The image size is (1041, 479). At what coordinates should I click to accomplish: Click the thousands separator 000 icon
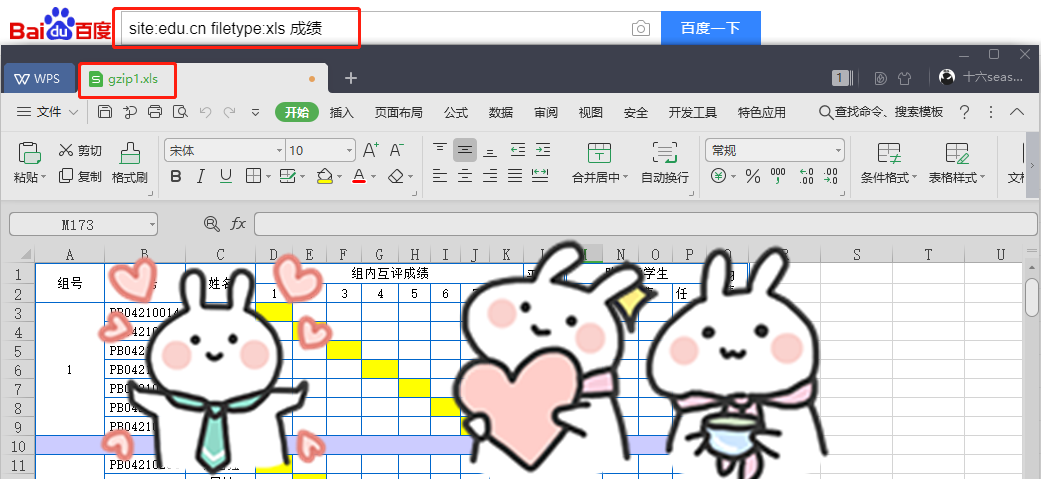778,176
